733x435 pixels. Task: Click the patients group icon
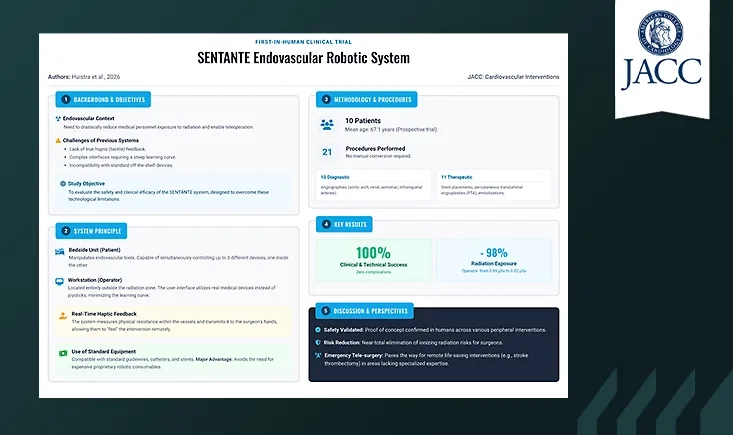coord(327,124)
